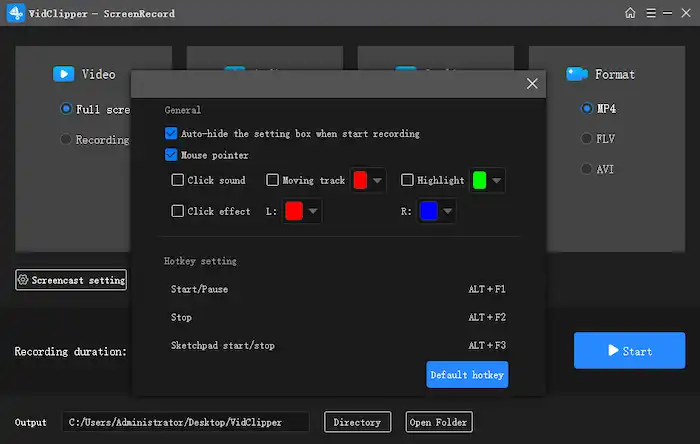The height and width of the screenshot is (444, 700).
Task: Expand the Highlight color dropdown arrow
Action: coord(496,180)
